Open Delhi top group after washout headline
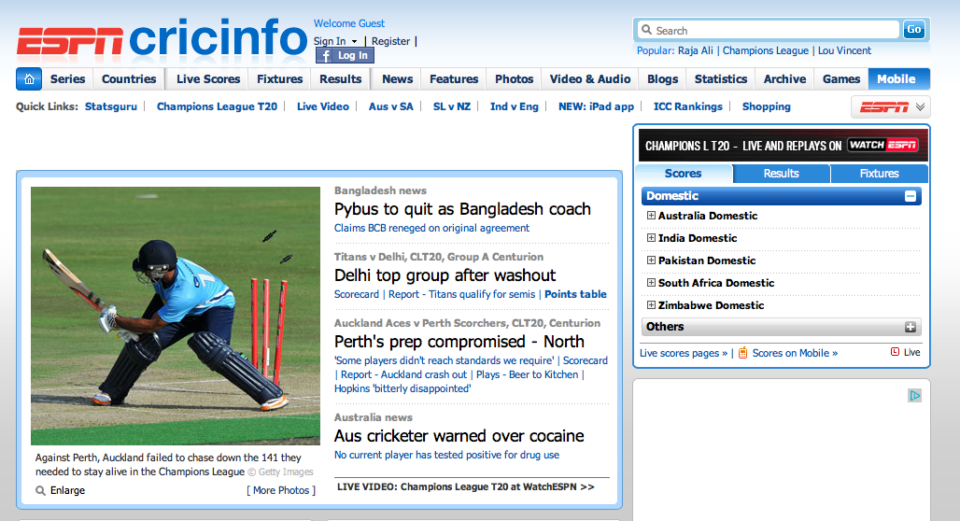 tap(444, 275)
